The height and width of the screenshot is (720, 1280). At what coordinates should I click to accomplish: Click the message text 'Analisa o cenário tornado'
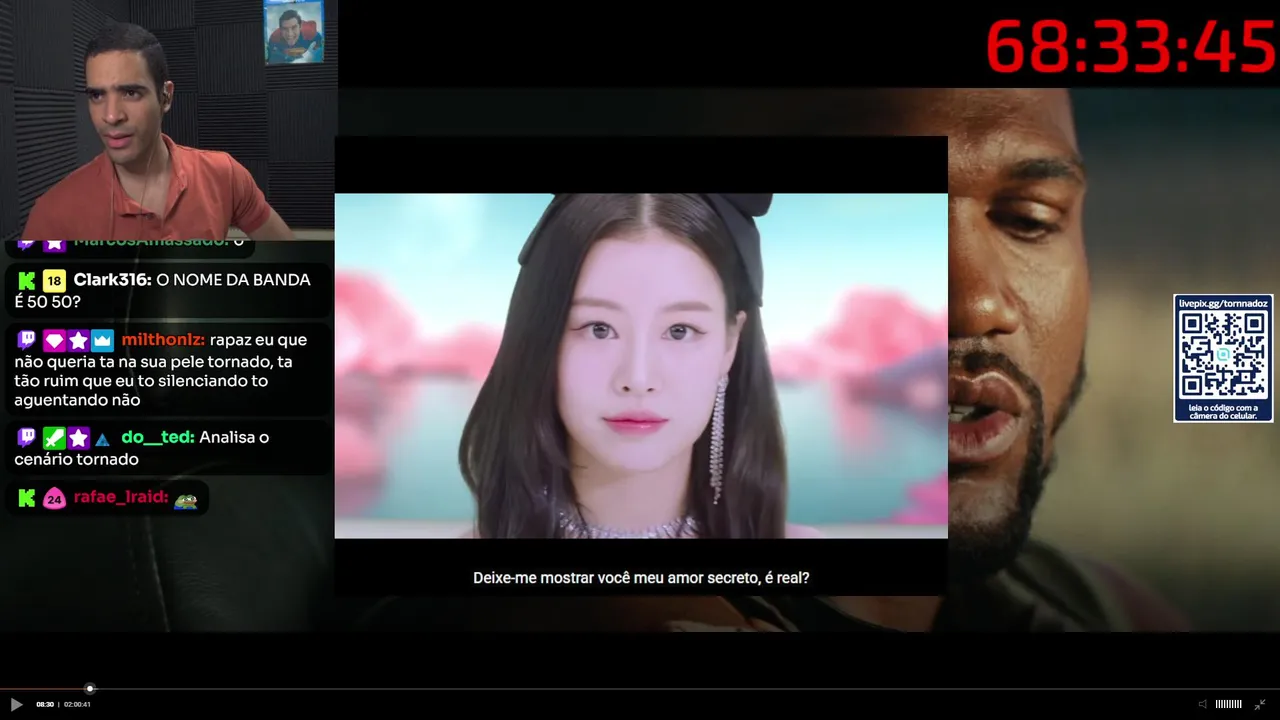(x=141, y=448)
